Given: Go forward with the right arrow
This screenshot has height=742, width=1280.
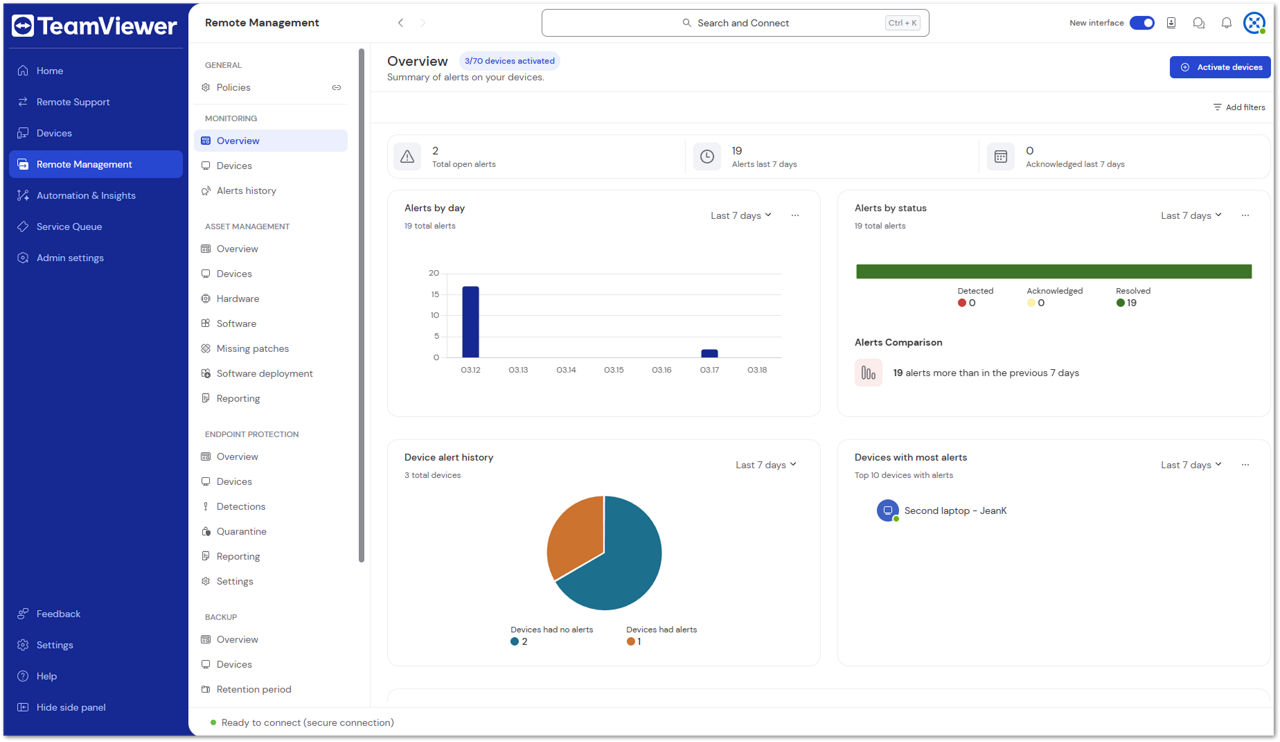Looking at the screenshot, I should 423,23.
